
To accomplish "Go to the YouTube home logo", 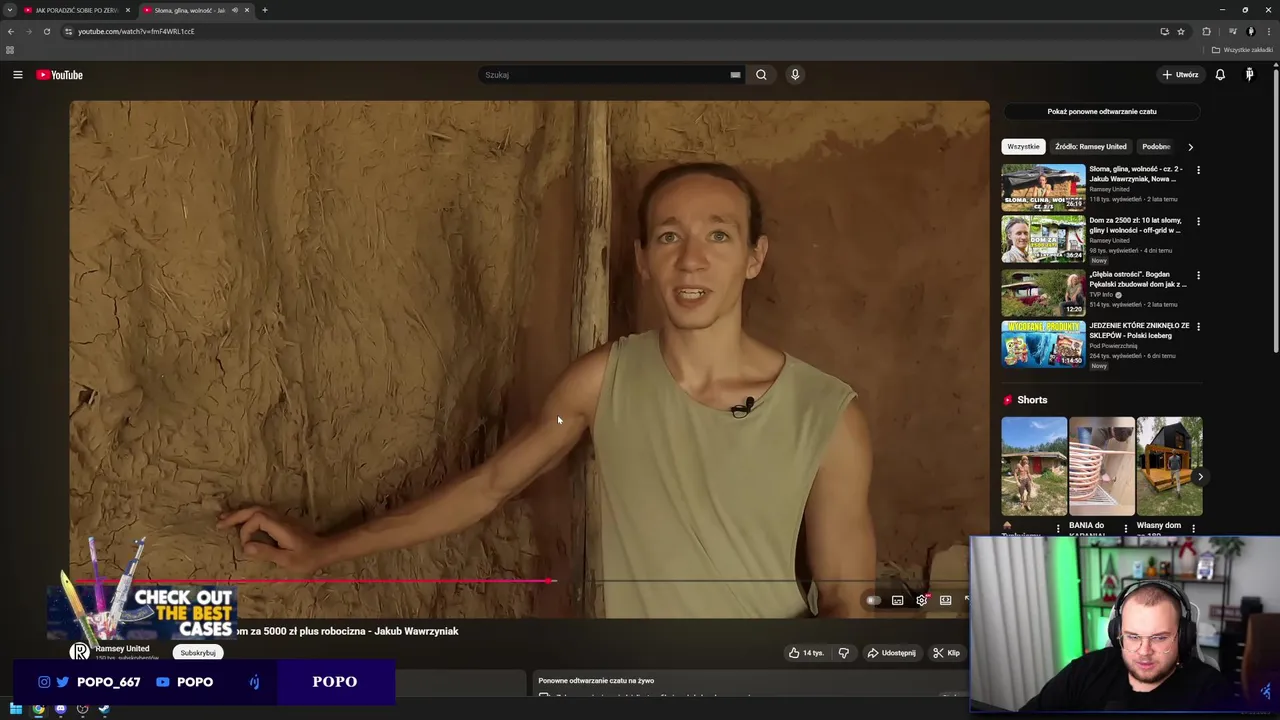I will (60, 75).
